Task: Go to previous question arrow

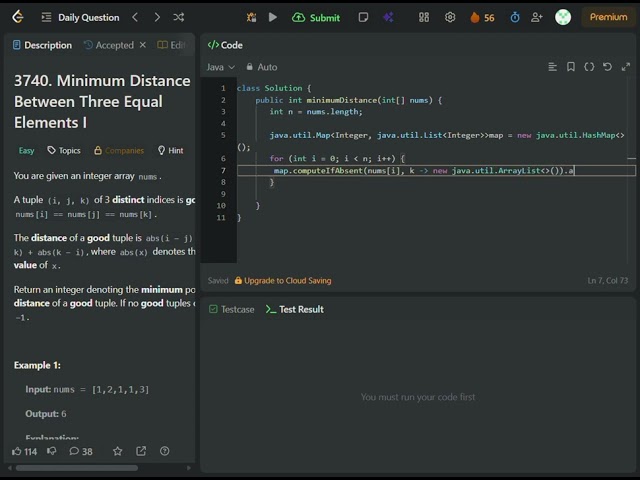Action: 135,17
